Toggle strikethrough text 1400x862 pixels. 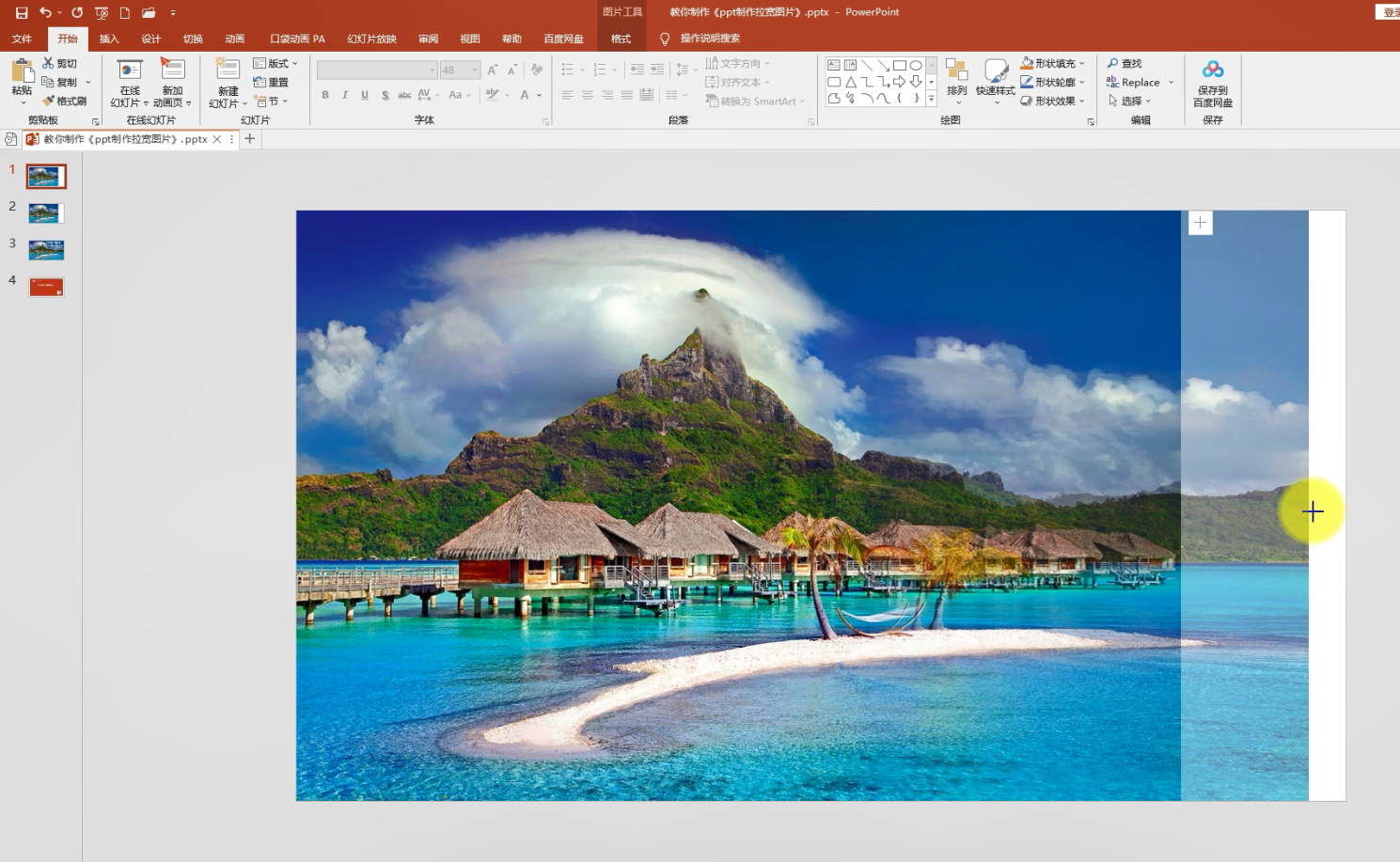404,95
